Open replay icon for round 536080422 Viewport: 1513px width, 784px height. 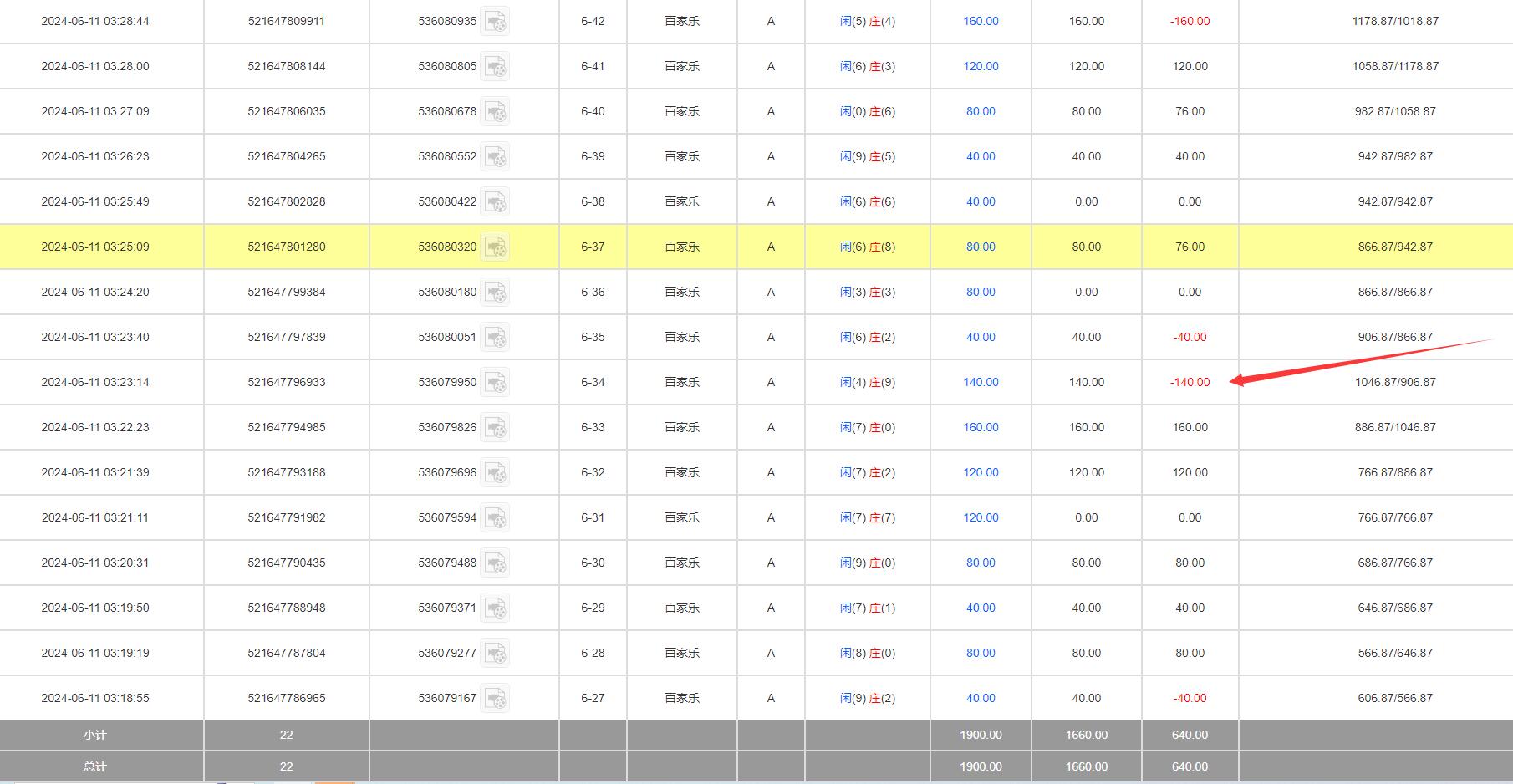495,202
